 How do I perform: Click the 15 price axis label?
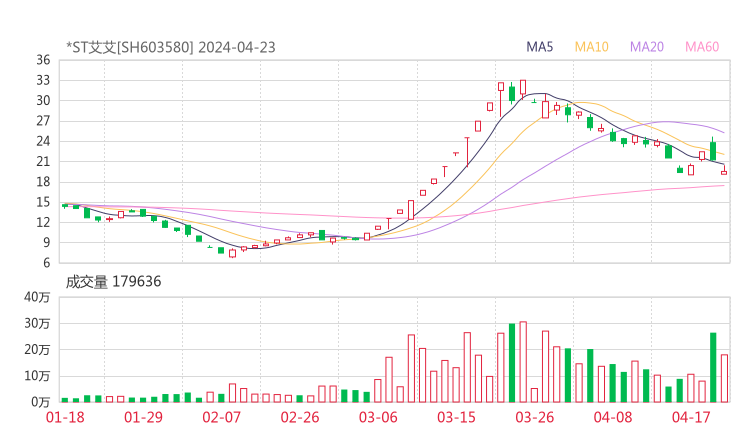click(x=43, y=202)
